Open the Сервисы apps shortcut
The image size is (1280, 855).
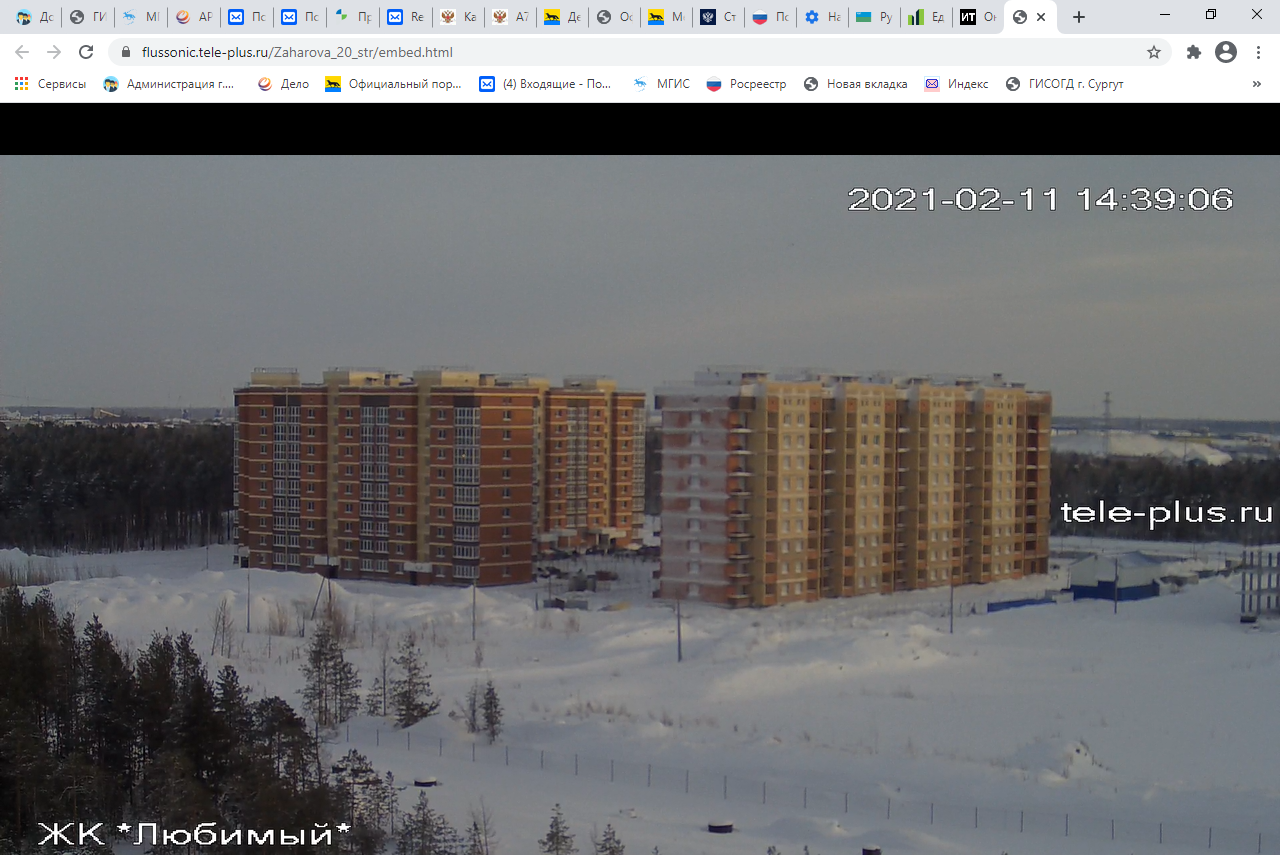50,84
